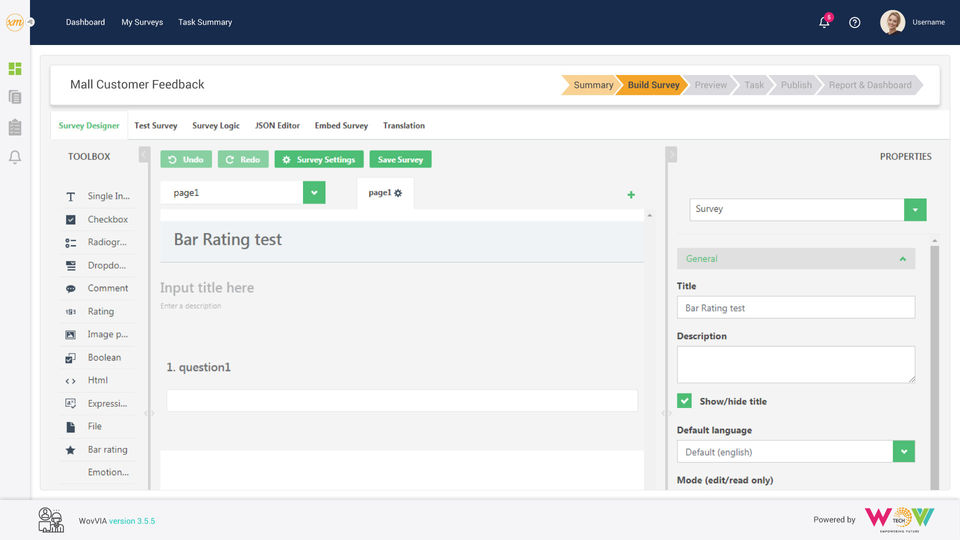This screenshot has height=540, width=960.
Task: Select the Radiogroup tool icon
Action: [x=70, y=242]
